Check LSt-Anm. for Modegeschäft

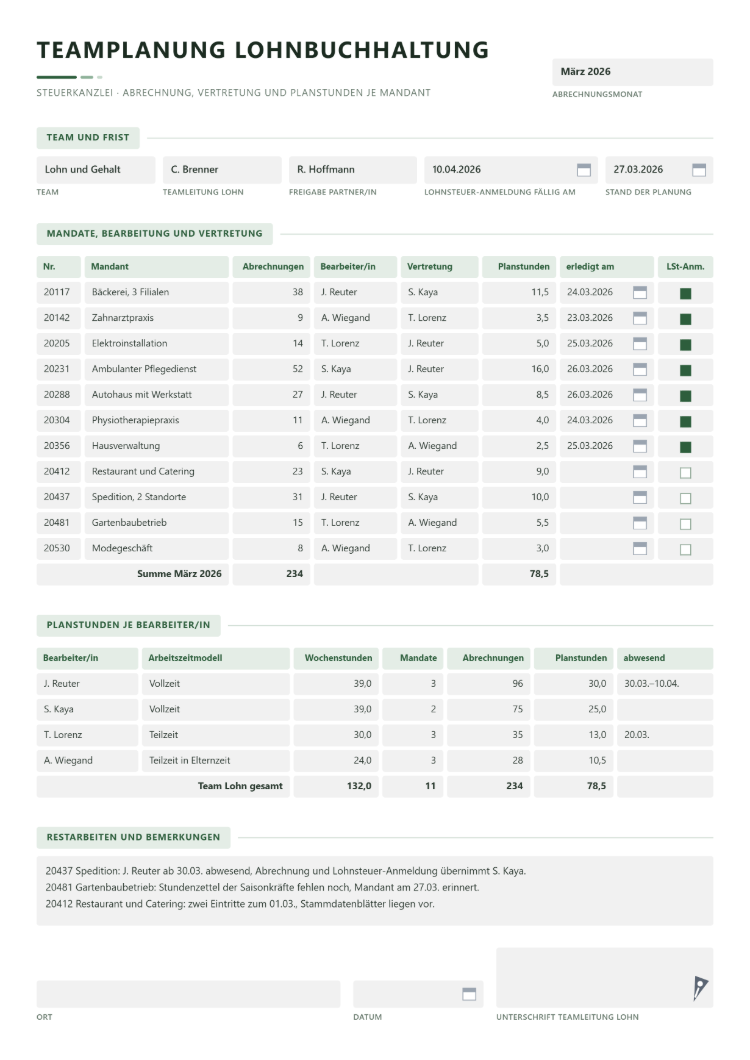click(x=686, y=550)
